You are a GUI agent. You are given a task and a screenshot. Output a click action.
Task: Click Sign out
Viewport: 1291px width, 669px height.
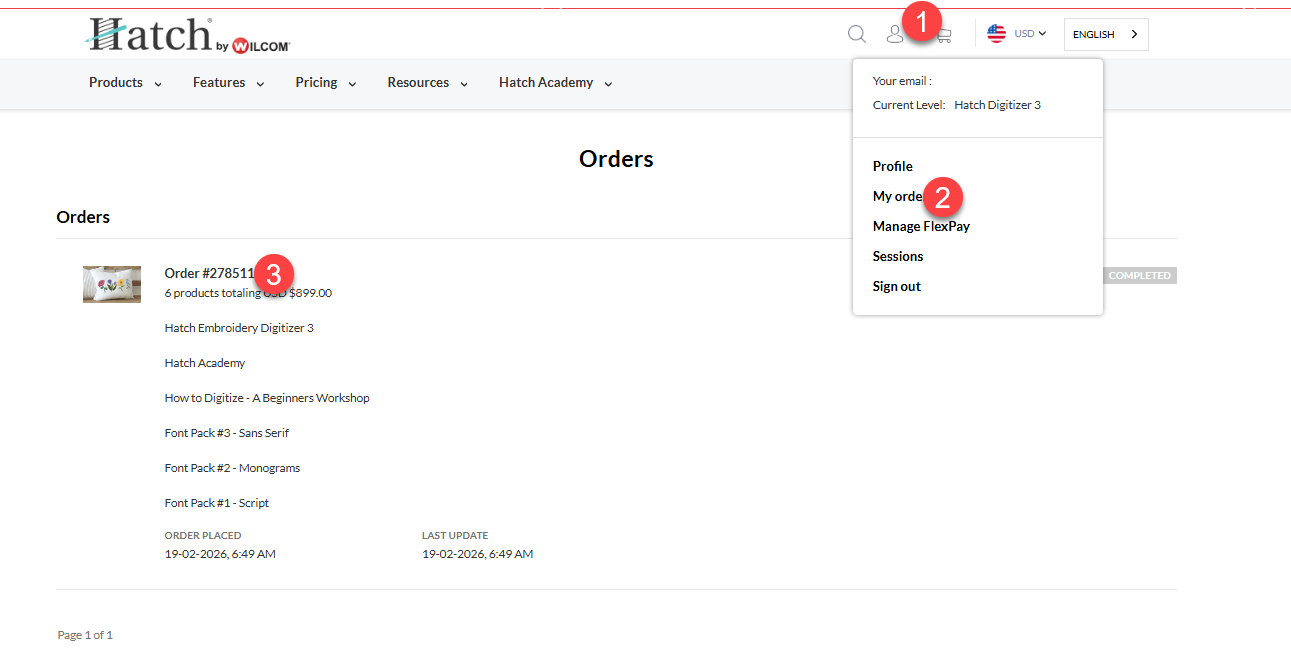[x=896, y=286]
